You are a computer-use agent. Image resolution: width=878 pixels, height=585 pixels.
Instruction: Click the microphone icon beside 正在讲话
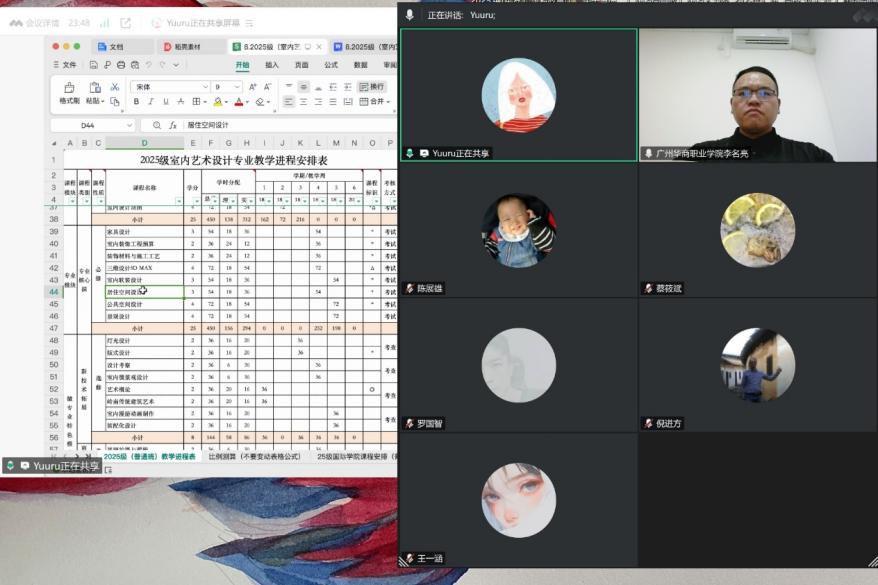point(410,15)
